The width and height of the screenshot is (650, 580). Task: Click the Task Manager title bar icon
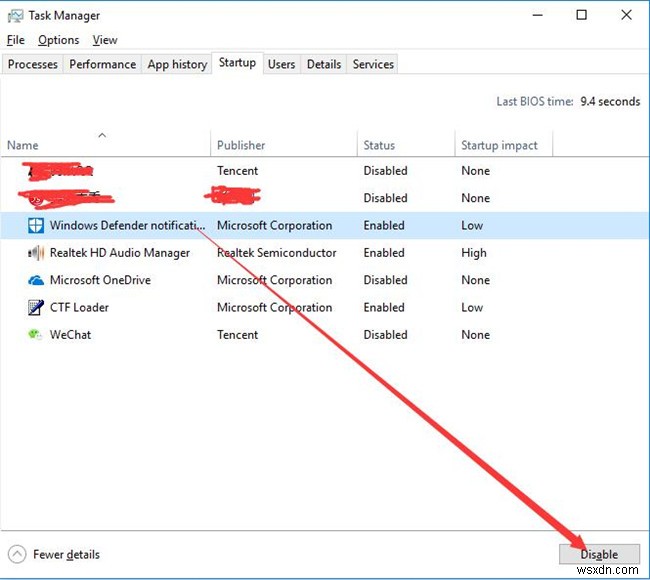15,16
